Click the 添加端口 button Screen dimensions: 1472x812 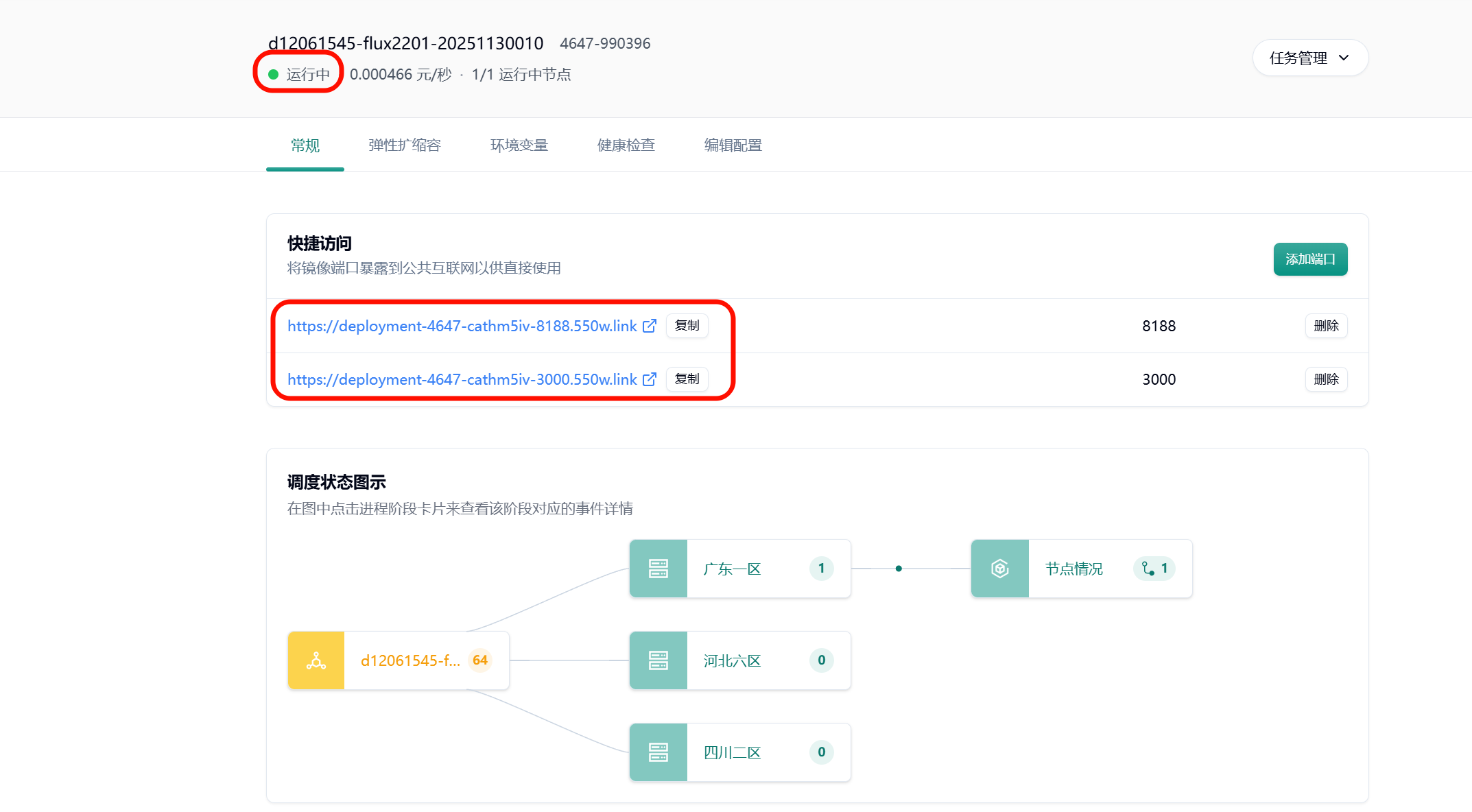click(x=1310, y=259)
